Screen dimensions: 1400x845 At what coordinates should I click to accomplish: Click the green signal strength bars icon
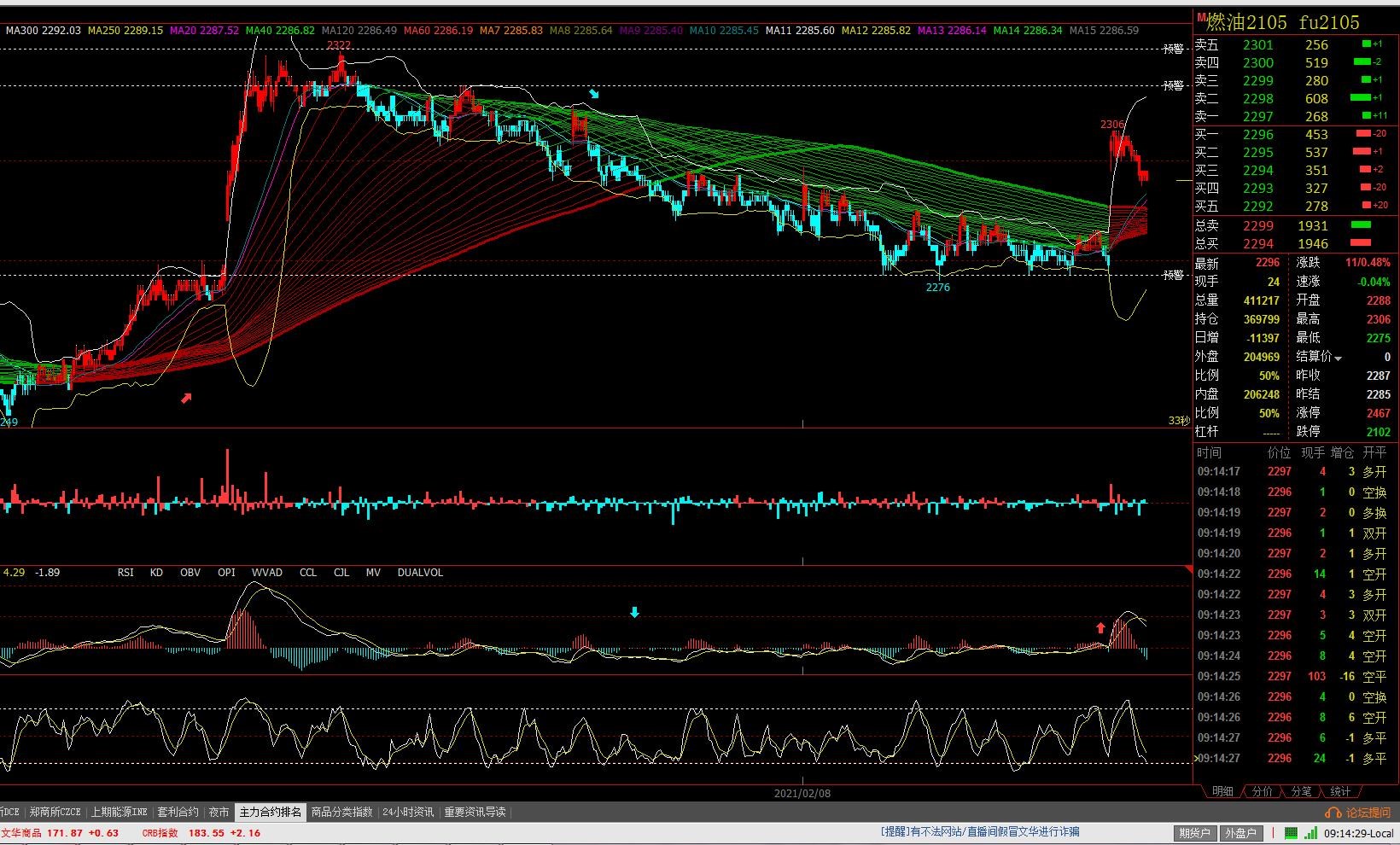[x=1310, y=833]
